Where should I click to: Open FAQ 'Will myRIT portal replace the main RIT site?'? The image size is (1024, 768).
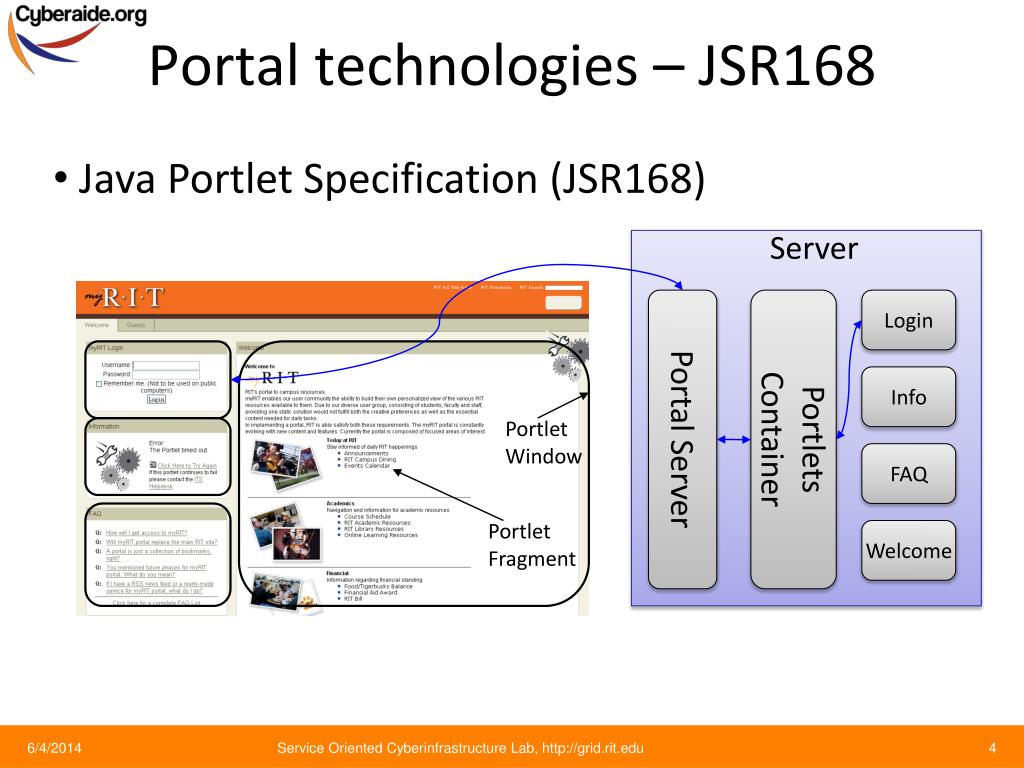click(x=161, y=542)
